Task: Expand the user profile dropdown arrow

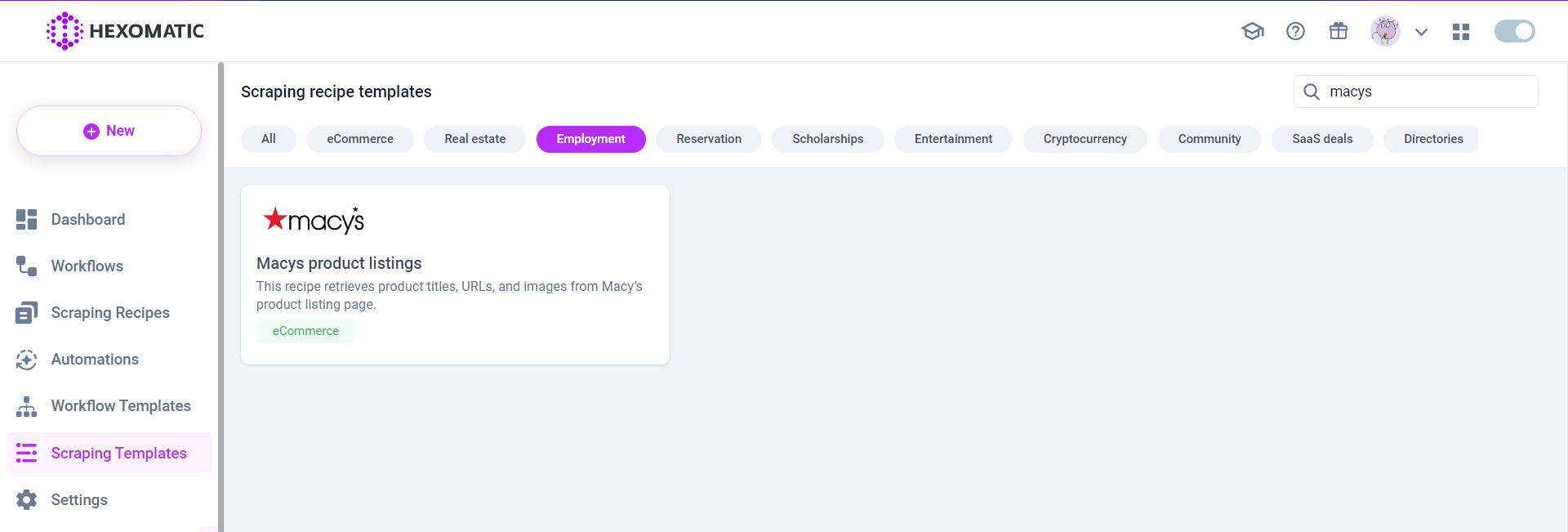Action: click(x=1421, y=32)
